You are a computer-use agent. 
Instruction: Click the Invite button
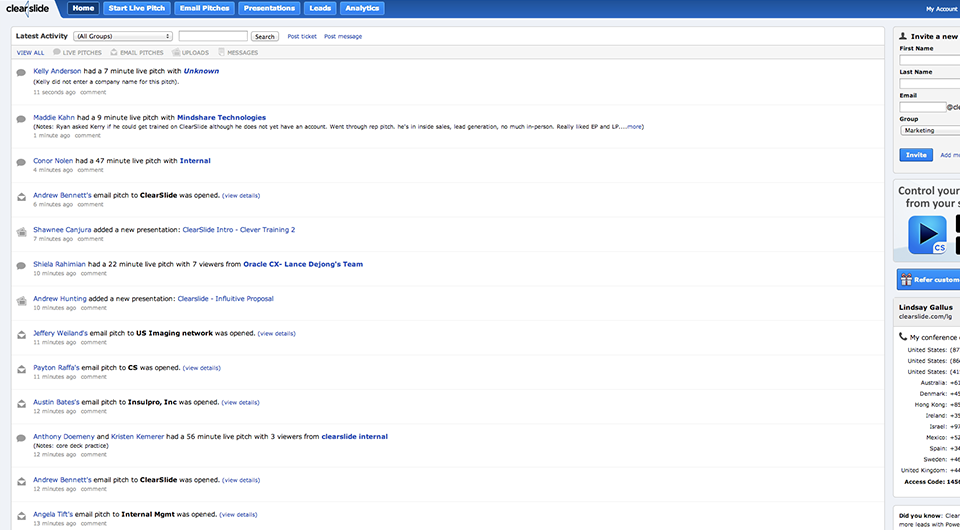click(916, 155)
